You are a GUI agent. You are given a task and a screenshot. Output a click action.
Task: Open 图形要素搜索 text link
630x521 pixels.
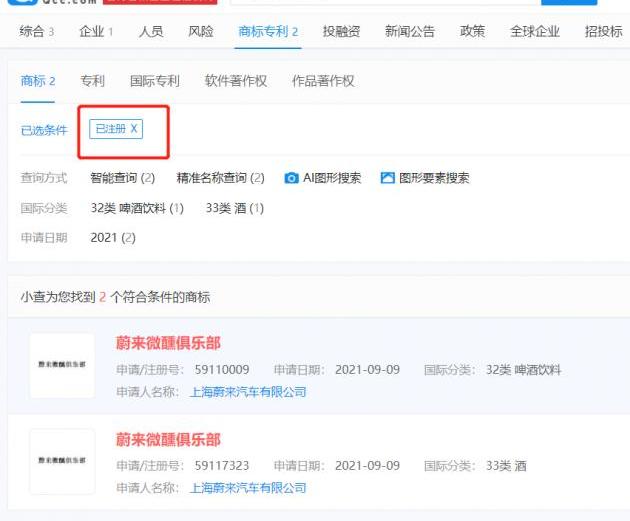pyautogui.click(x=434, y=178)
